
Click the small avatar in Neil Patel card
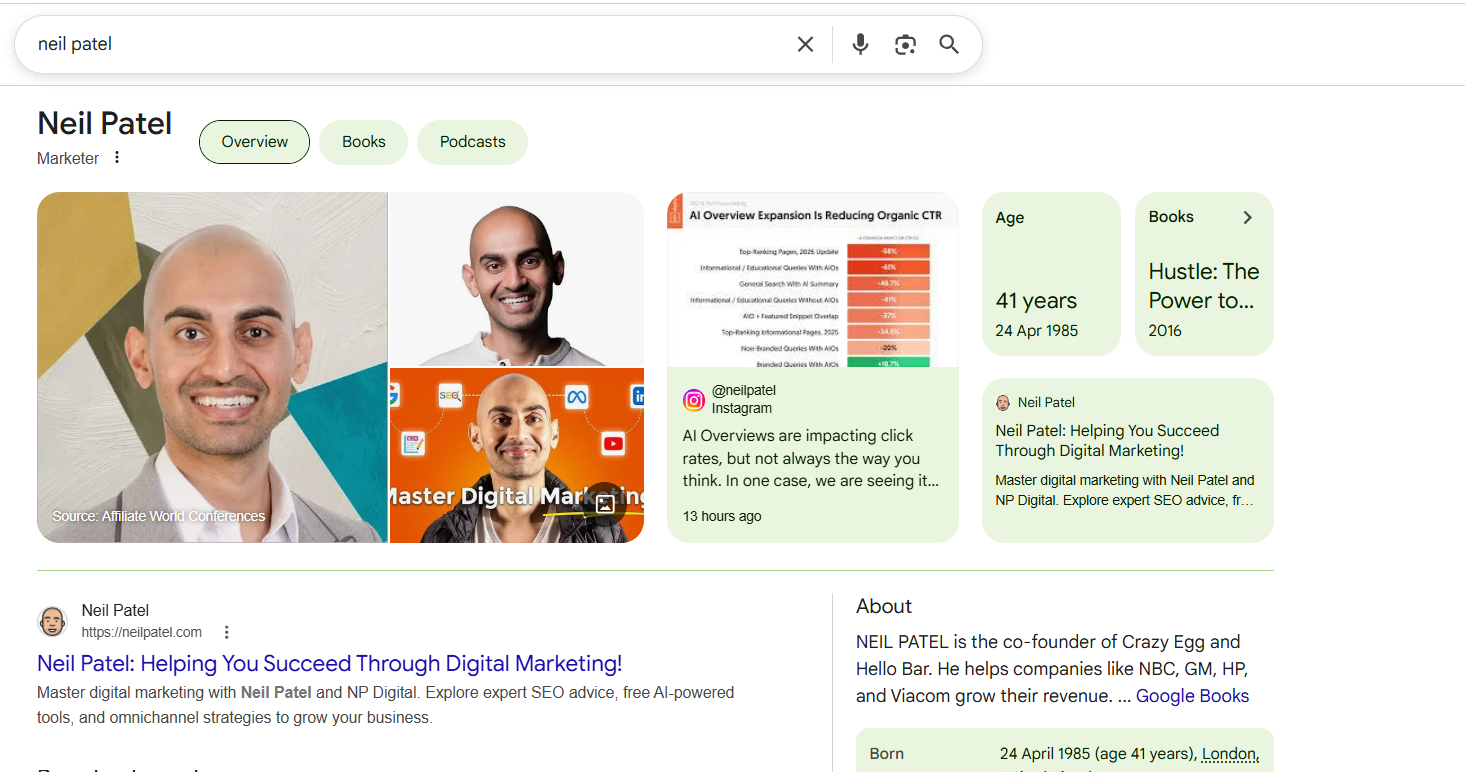point(1003,402)
